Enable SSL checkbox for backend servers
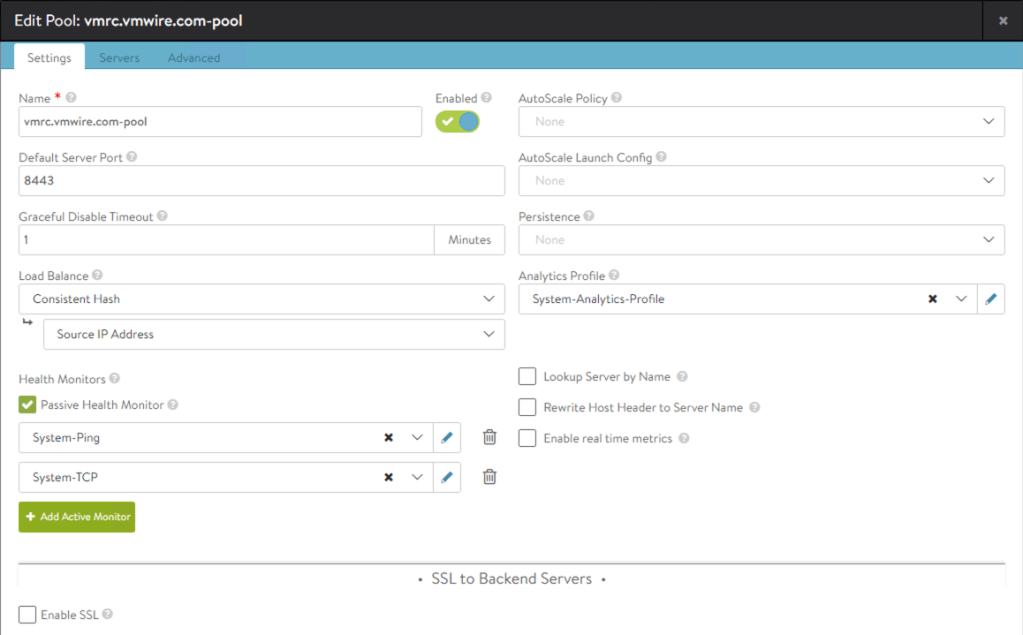Viewport: 1023px width, 635px height. (x=28, y=615)
